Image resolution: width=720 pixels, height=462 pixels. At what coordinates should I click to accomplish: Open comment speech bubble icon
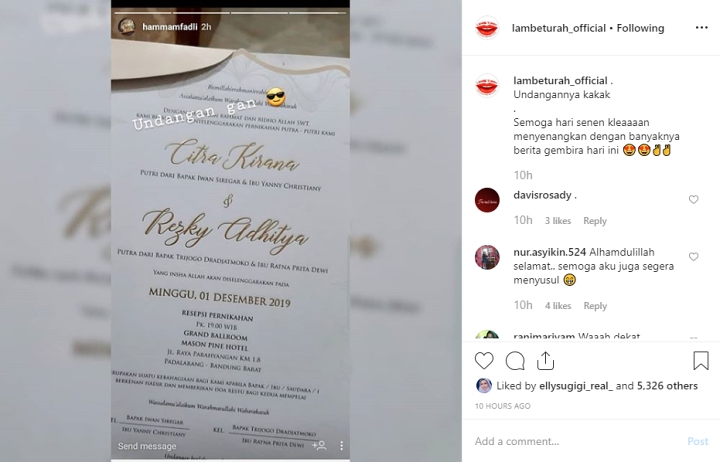point(515,361)
